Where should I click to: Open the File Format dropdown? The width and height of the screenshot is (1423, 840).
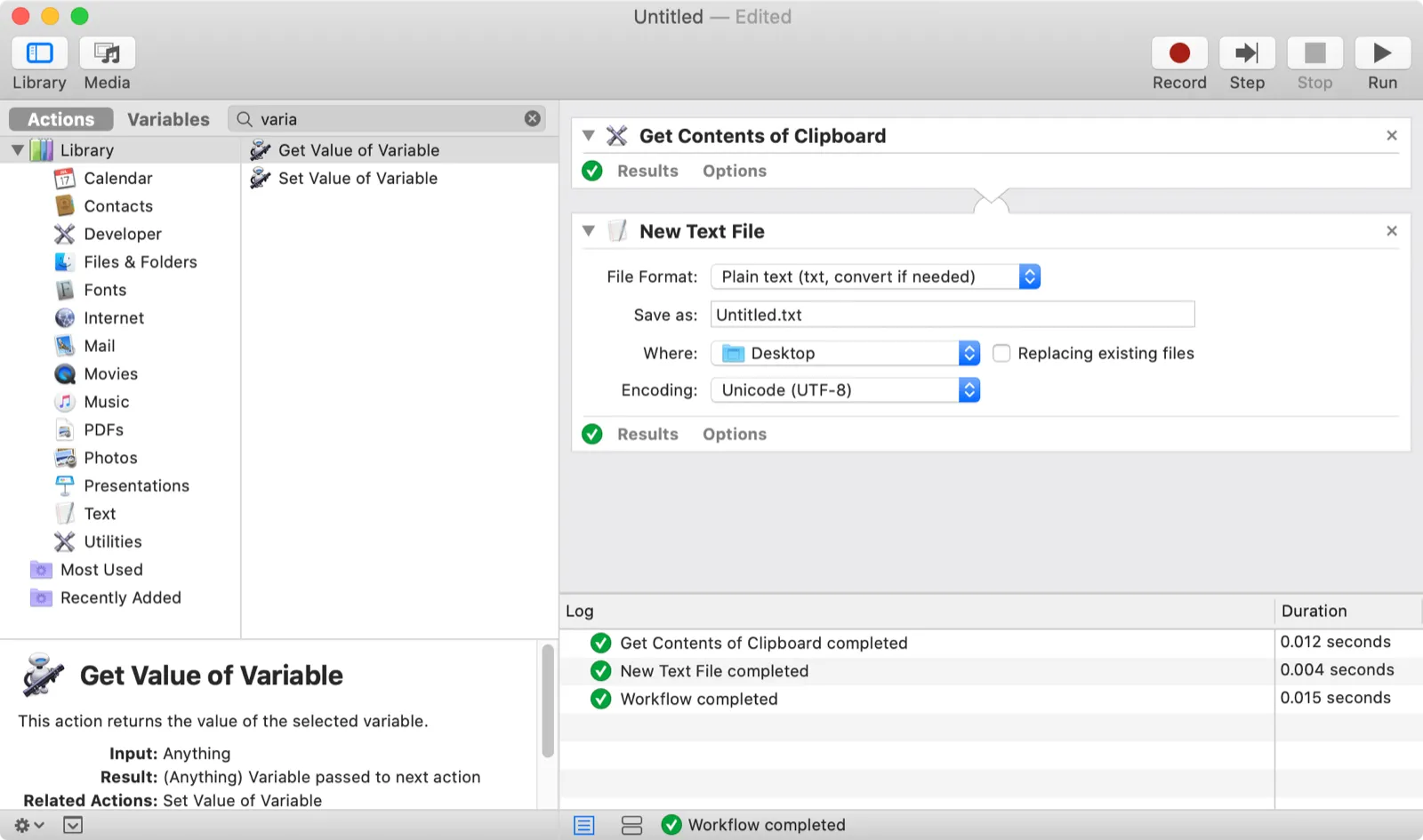[875, 276]
